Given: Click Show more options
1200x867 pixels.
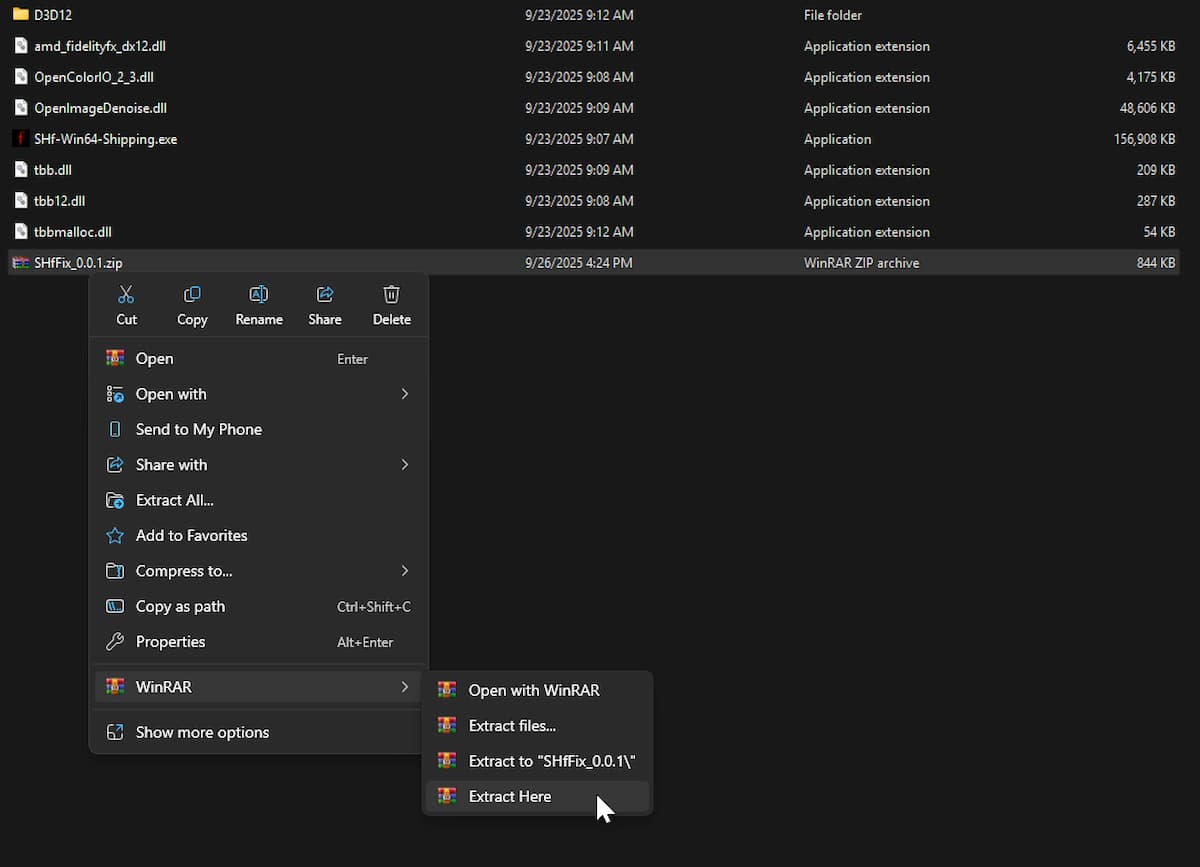Looking at the screenshot, I should click(202, 732).
